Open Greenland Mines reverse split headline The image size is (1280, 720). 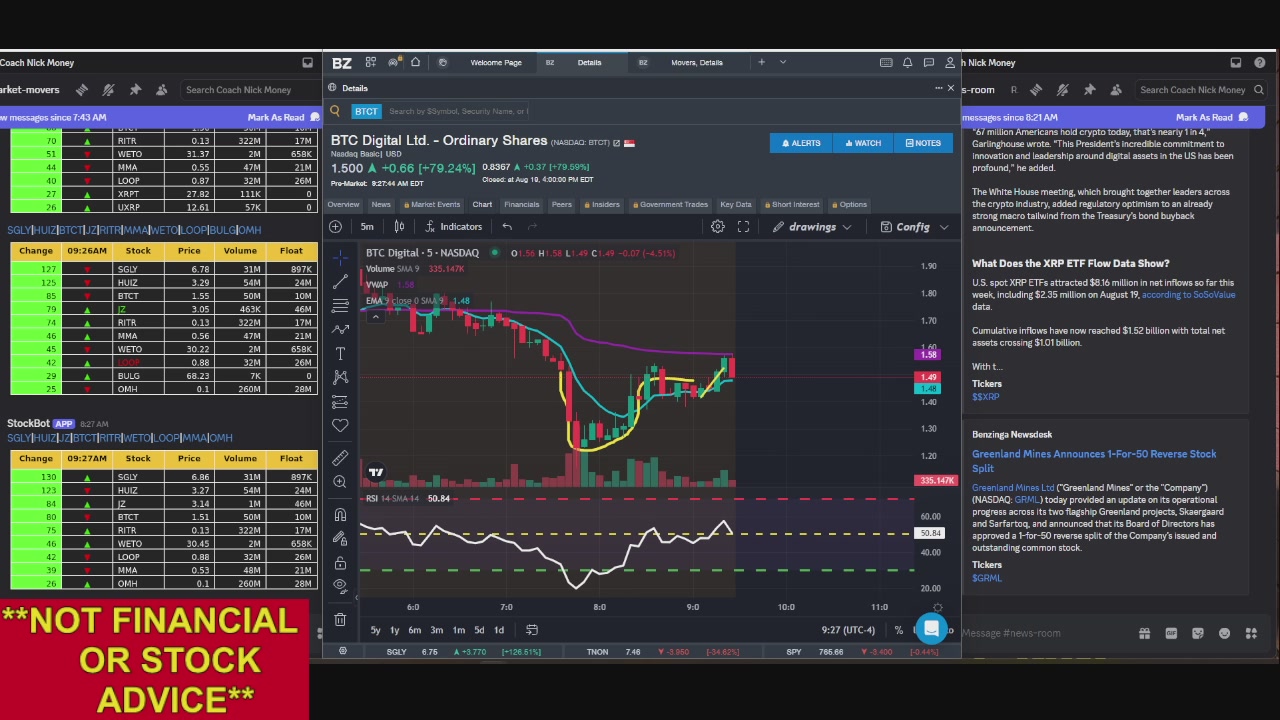click(1094, 460)
